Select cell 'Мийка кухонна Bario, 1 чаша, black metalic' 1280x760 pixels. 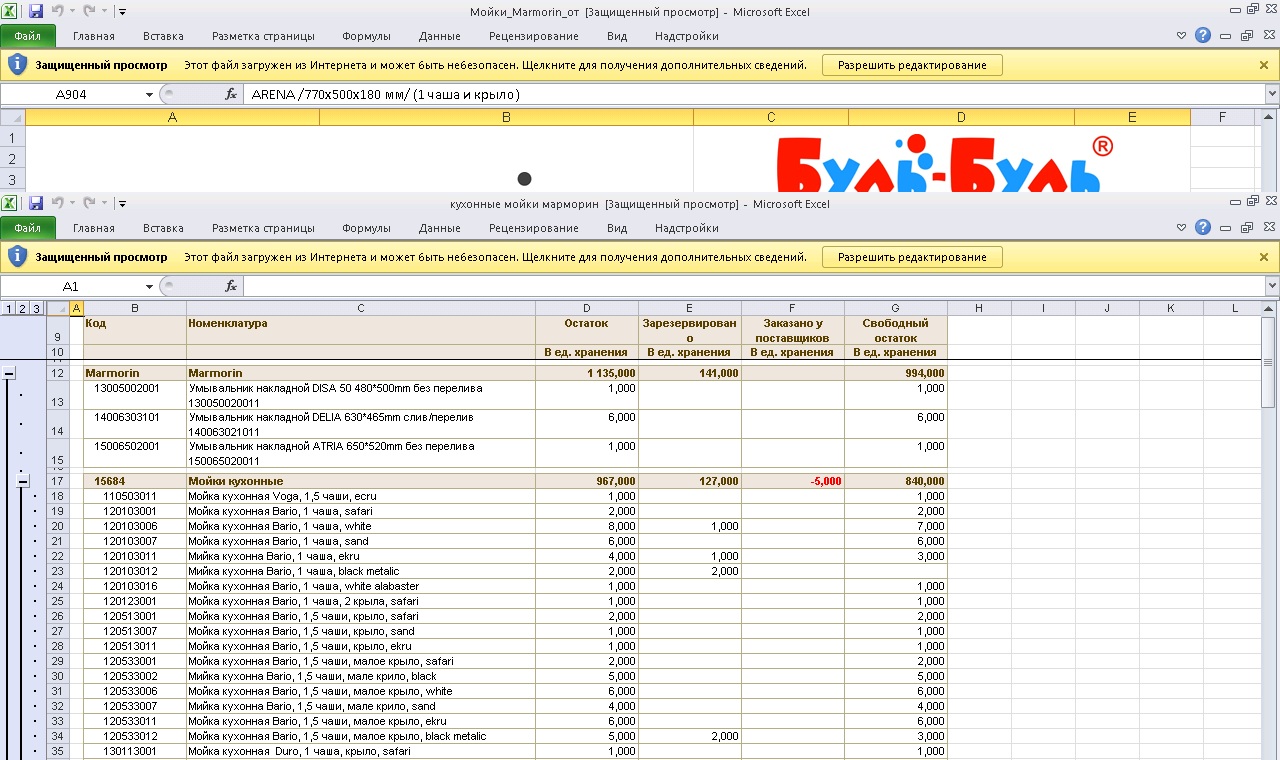pos(361,571)
